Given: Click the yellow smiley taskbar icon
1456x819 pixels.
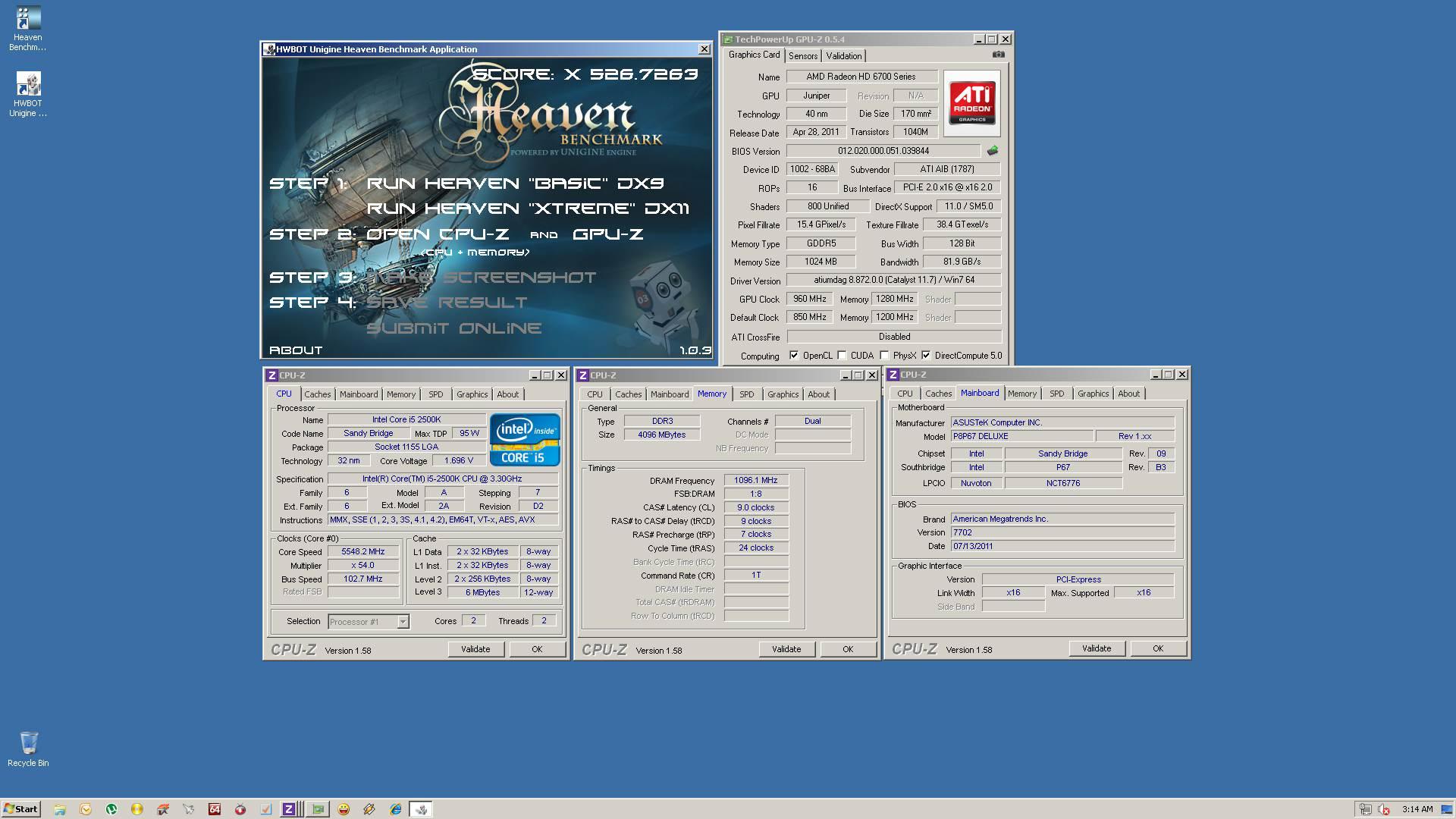Looking at the screenshot, I should point(344,809).
